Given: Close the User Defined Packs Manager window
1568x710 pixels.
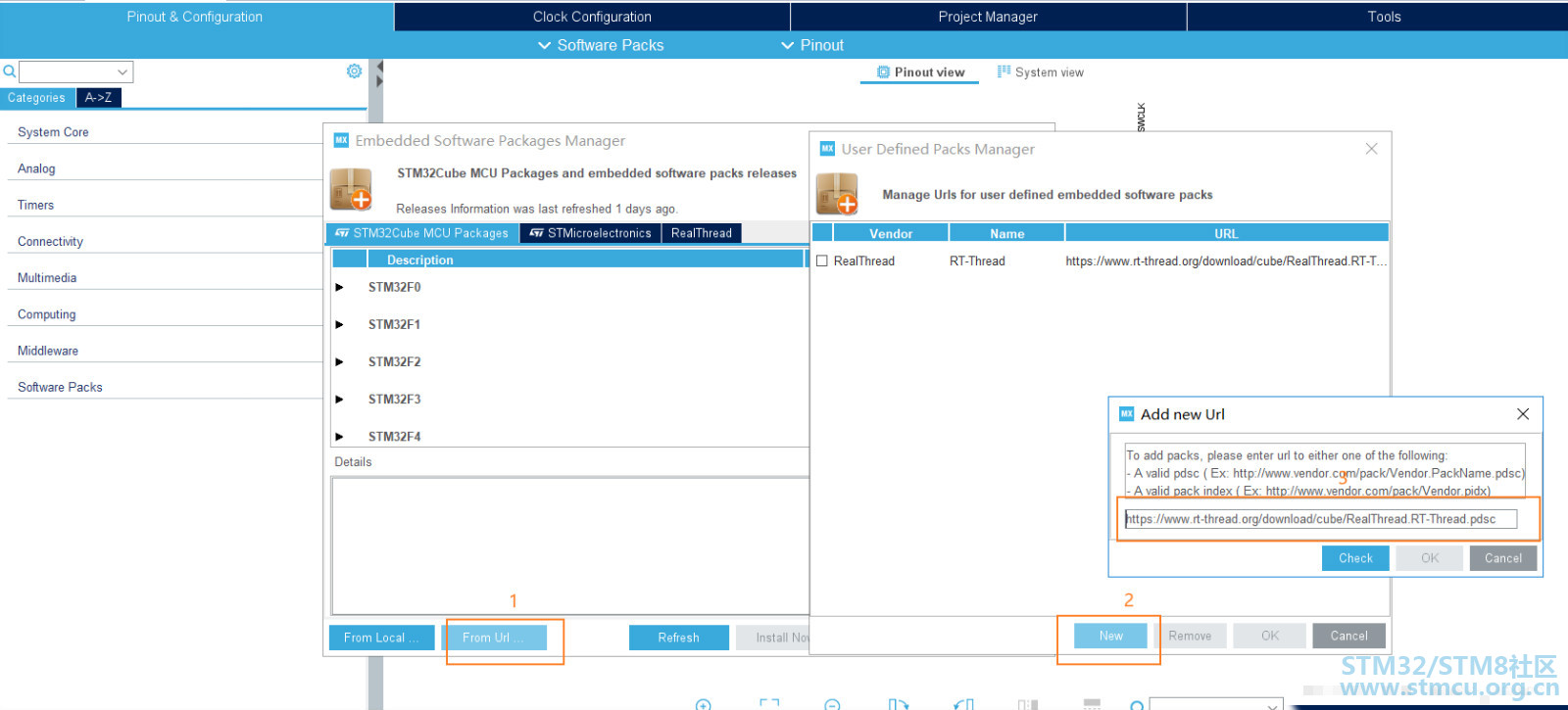Looking at the screenshot, I should [1371, 149].
